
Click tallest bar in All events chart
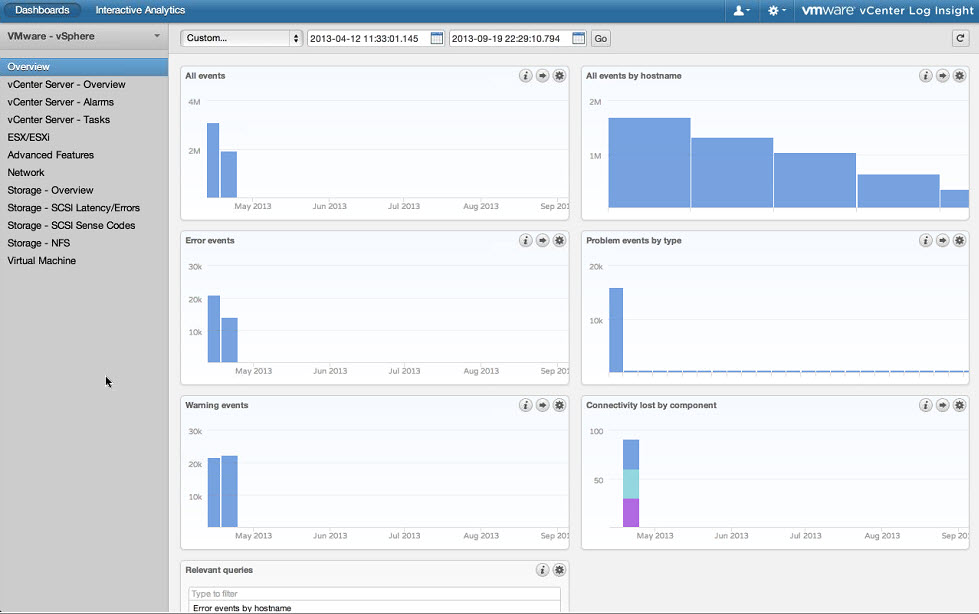pos(213,160)
